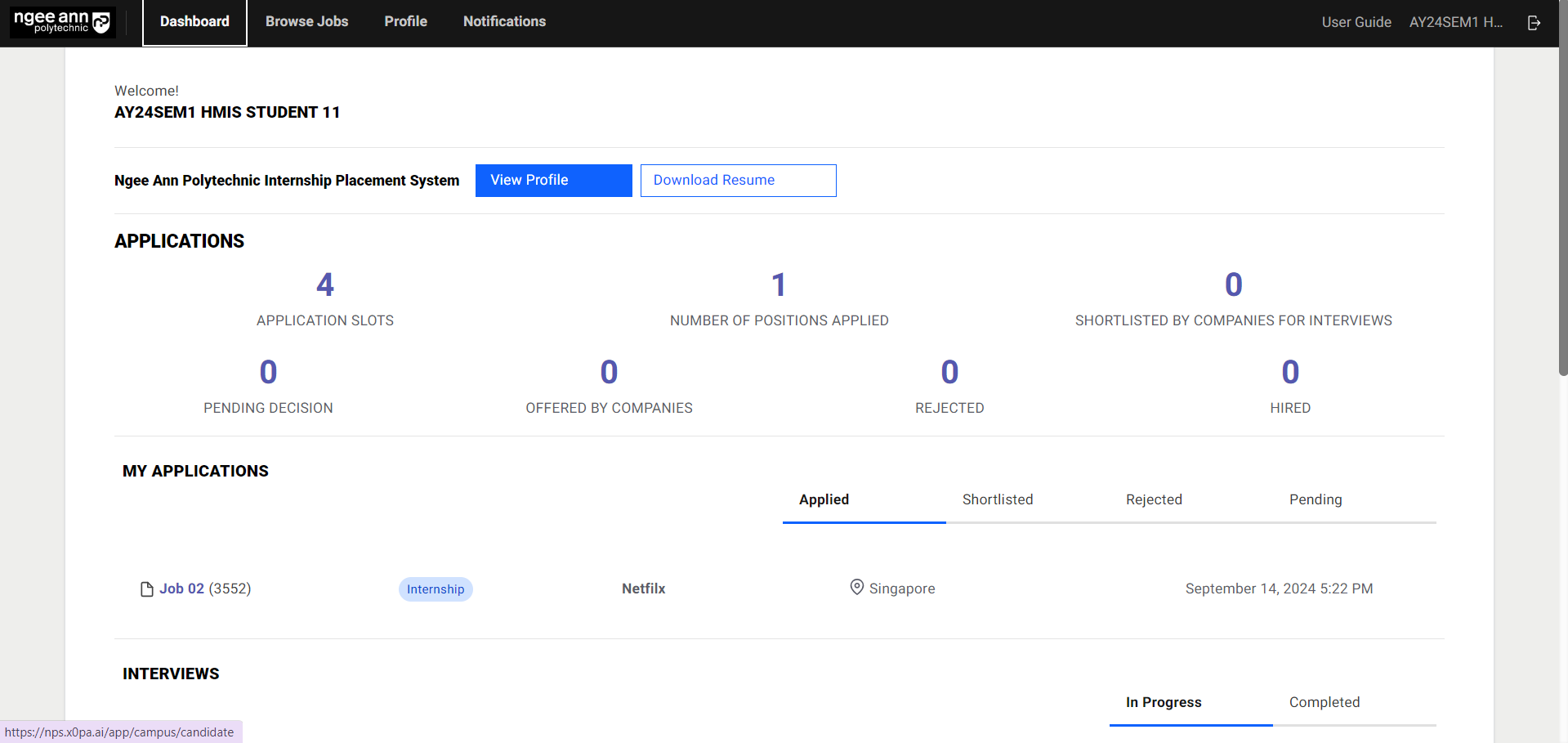Expand the AY24SEM1 user account menu
The image size is (1568, 743).
(1455, 23)
